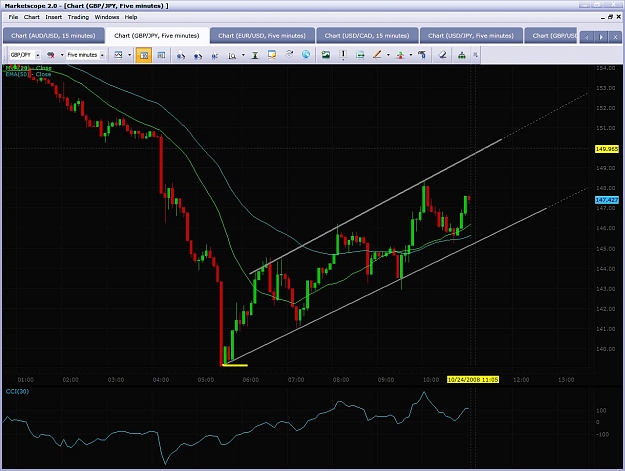Open the Help menu
This screenshot has height=471, width=625.
(131, 17)
